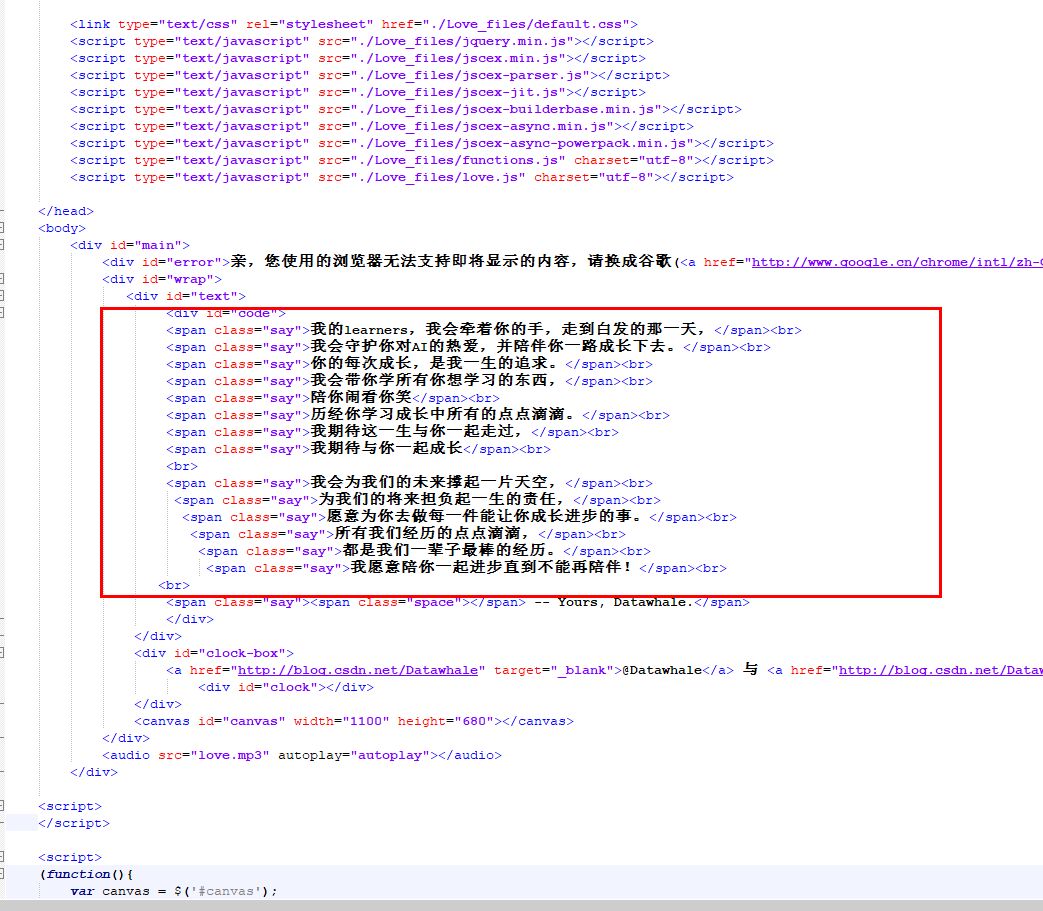Image resolution: width=1043 pixels, height=911 pixels.
Task: Click the line 愿意为你去做每一件能让你成长进步的事
Action: tap(460, 517)
